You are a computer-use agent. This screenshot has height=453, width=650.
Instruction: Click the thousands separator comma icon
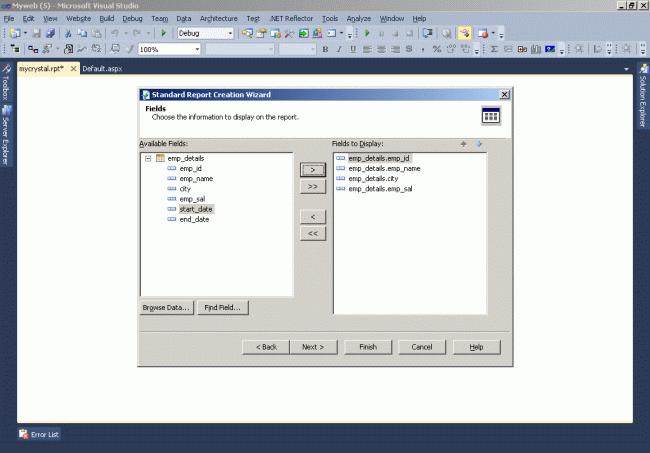(422, 49)
